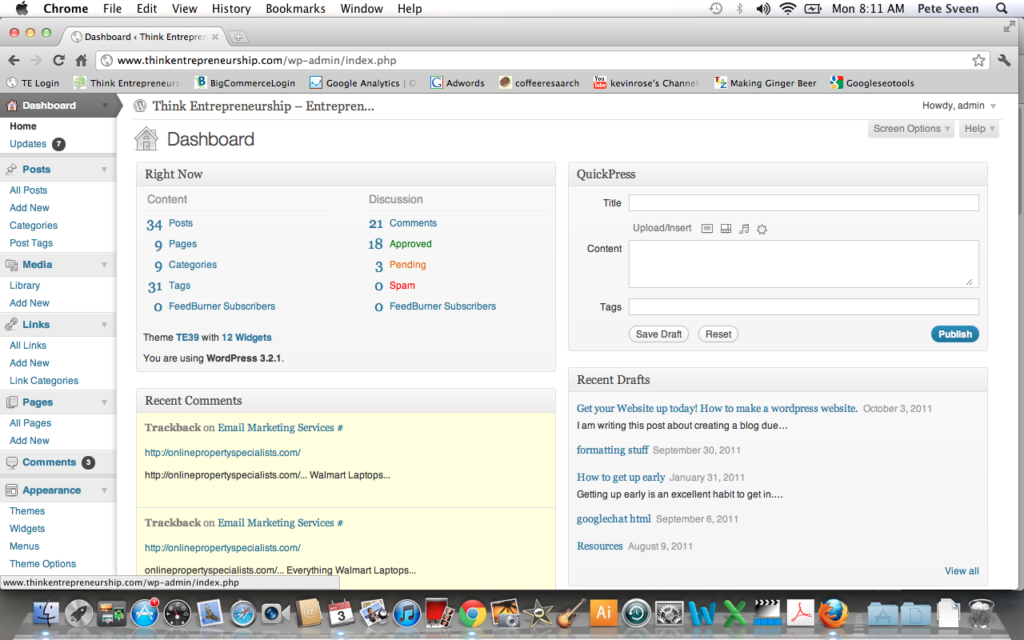
Task: Click the Save Draft button
Action: coord(659,334)
